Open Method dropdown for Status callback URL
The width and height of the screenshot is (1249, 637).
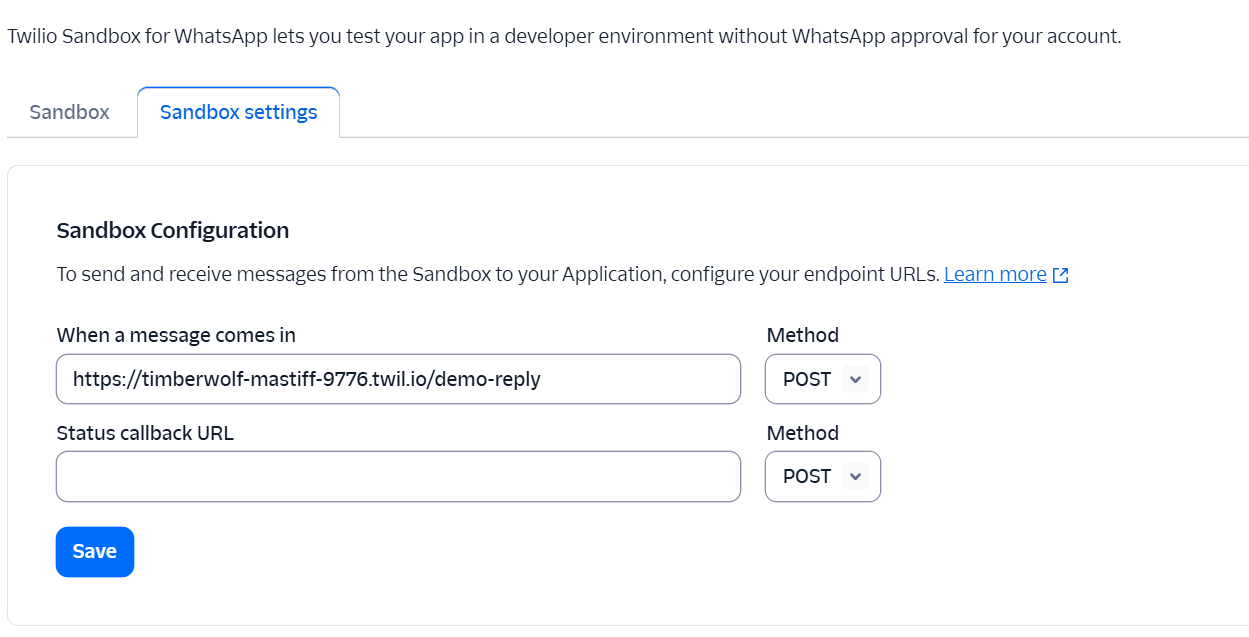coord(822,476)
